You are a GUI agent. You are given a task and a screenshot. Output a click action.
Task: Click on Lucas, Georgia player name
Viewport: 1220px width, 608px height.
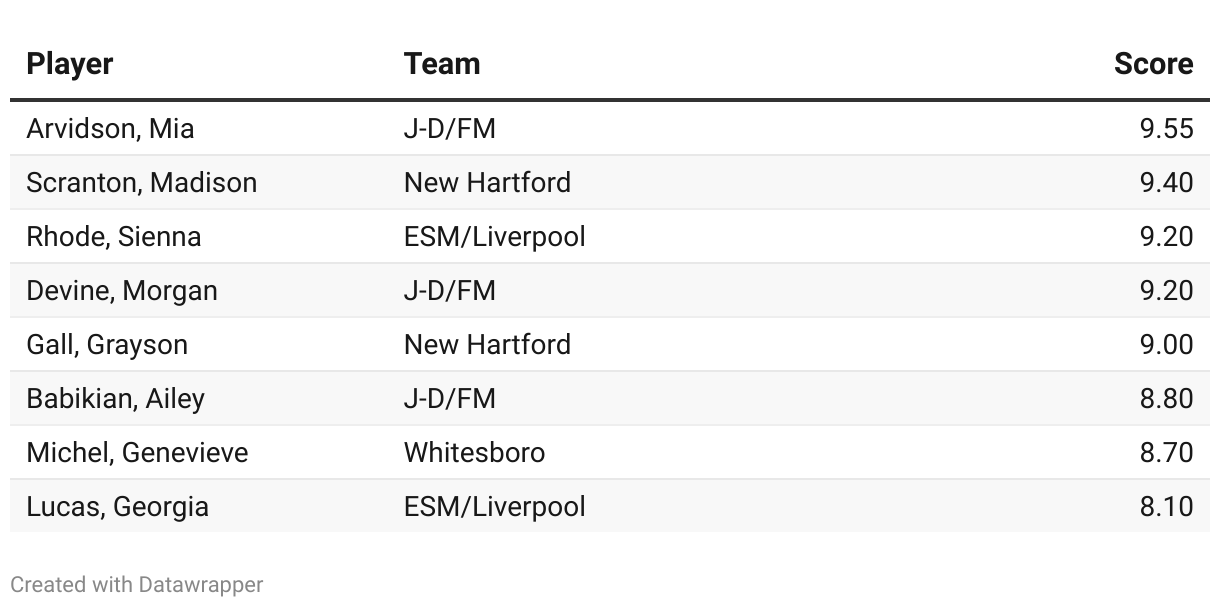[x=118, y=507]
